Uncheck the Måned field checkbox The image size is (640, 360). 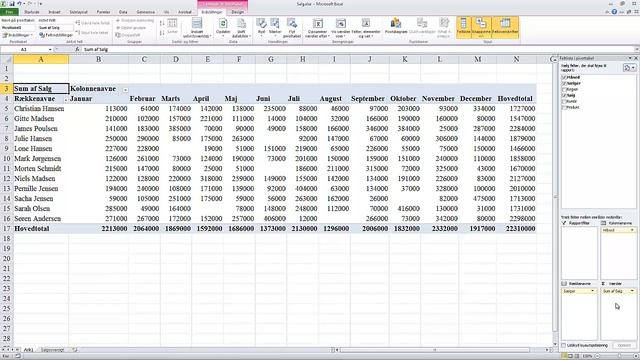[564, 77]
